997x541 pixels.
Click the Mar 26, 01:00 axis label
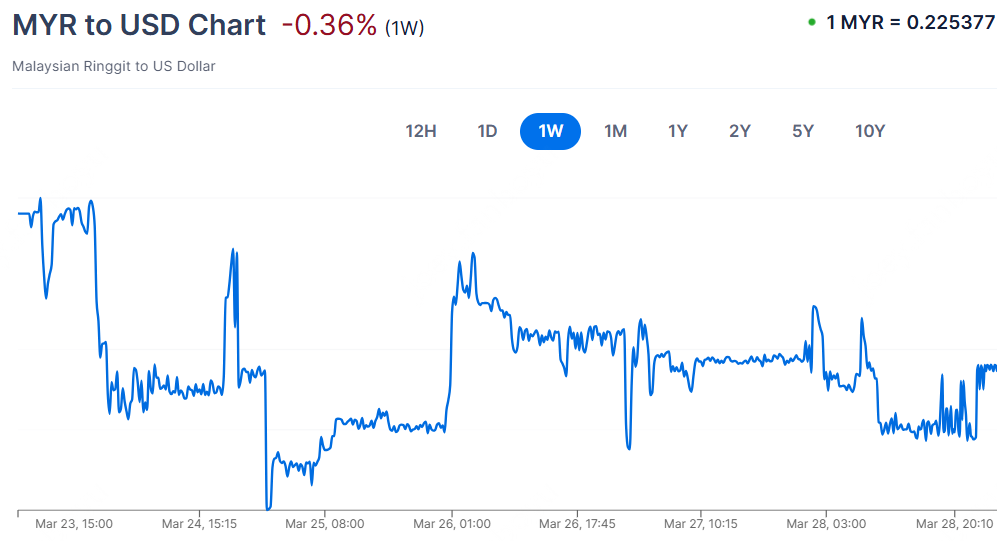click(x=451, y=523)
